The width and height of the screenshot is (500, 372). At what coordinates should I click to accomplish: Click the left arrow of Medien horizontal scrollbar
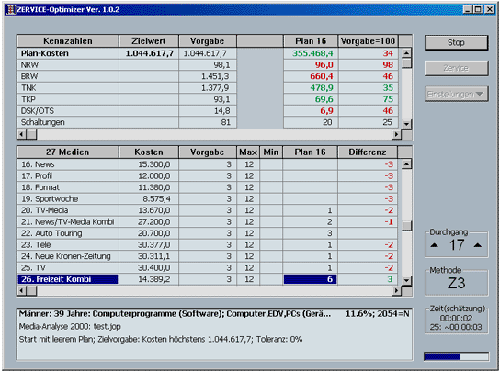pyautogui.click(x=22, y=291)
